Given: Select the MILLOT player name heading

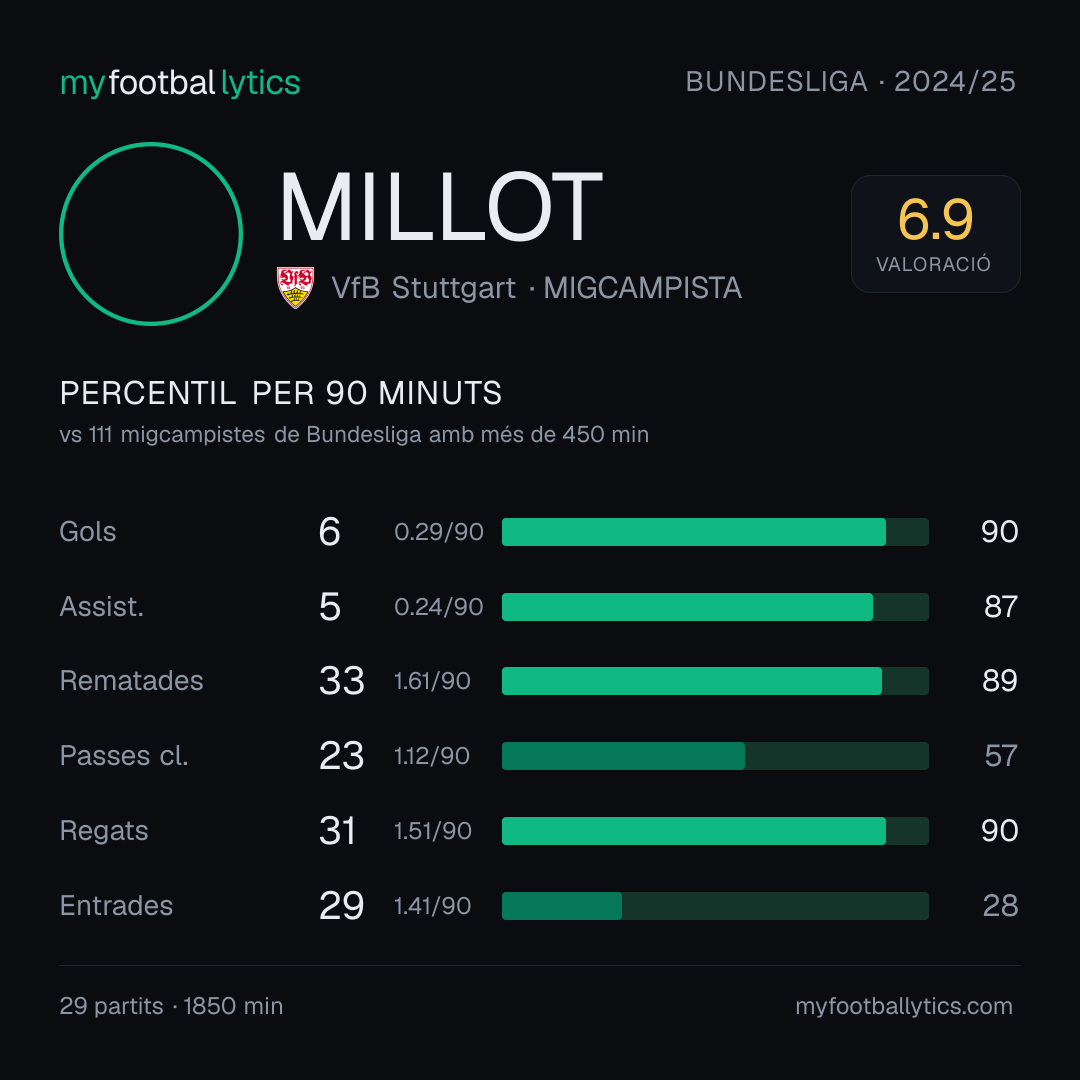Looking at the screenshot, I should tap(441, 207).
